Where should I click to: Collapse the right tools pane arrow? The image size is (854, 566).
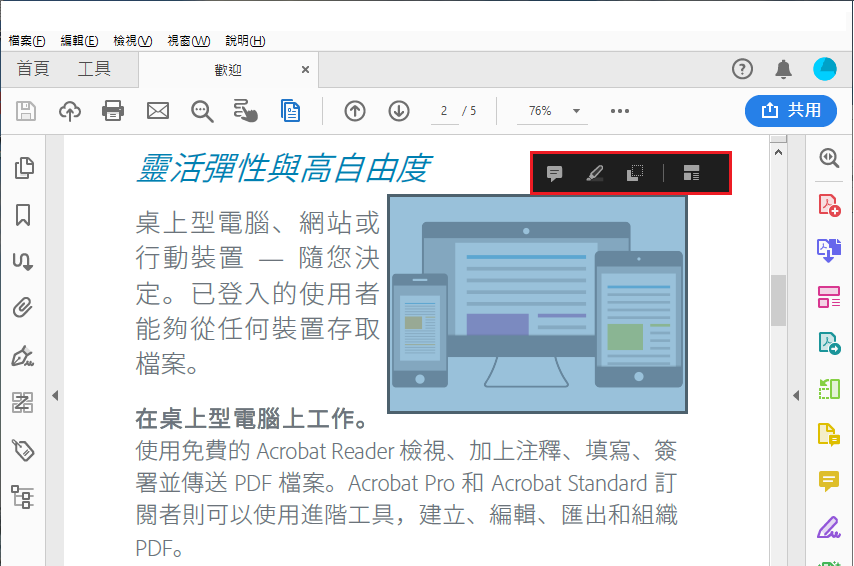click(x=796, y=395)
